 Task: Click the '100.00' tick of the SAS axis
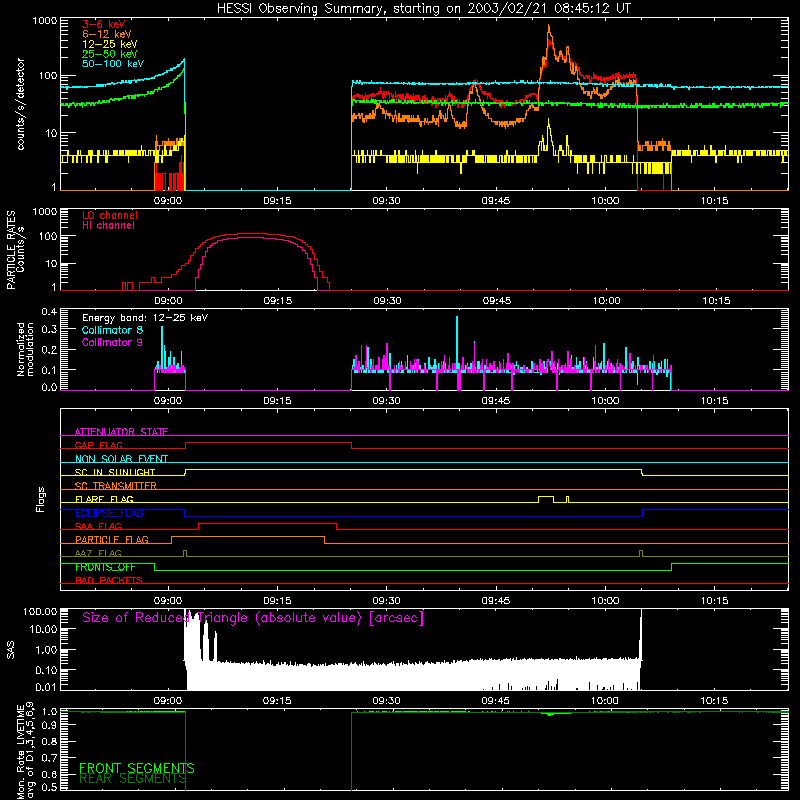pyautogui.click(x=40, y=611)
